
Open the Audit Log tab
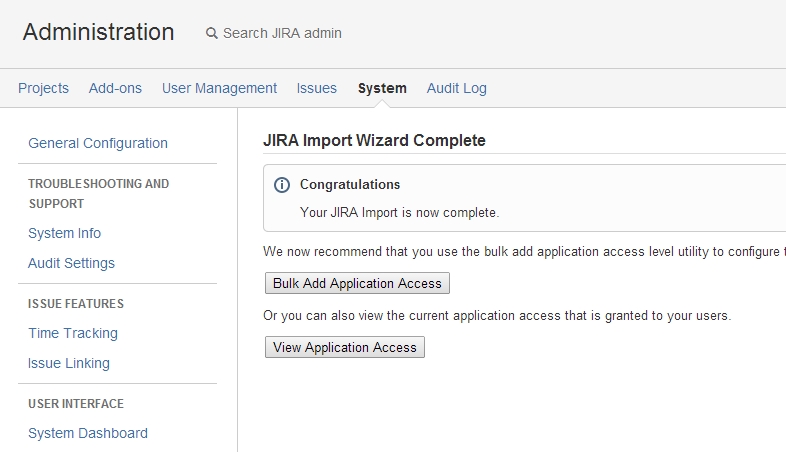pos(457,88)
